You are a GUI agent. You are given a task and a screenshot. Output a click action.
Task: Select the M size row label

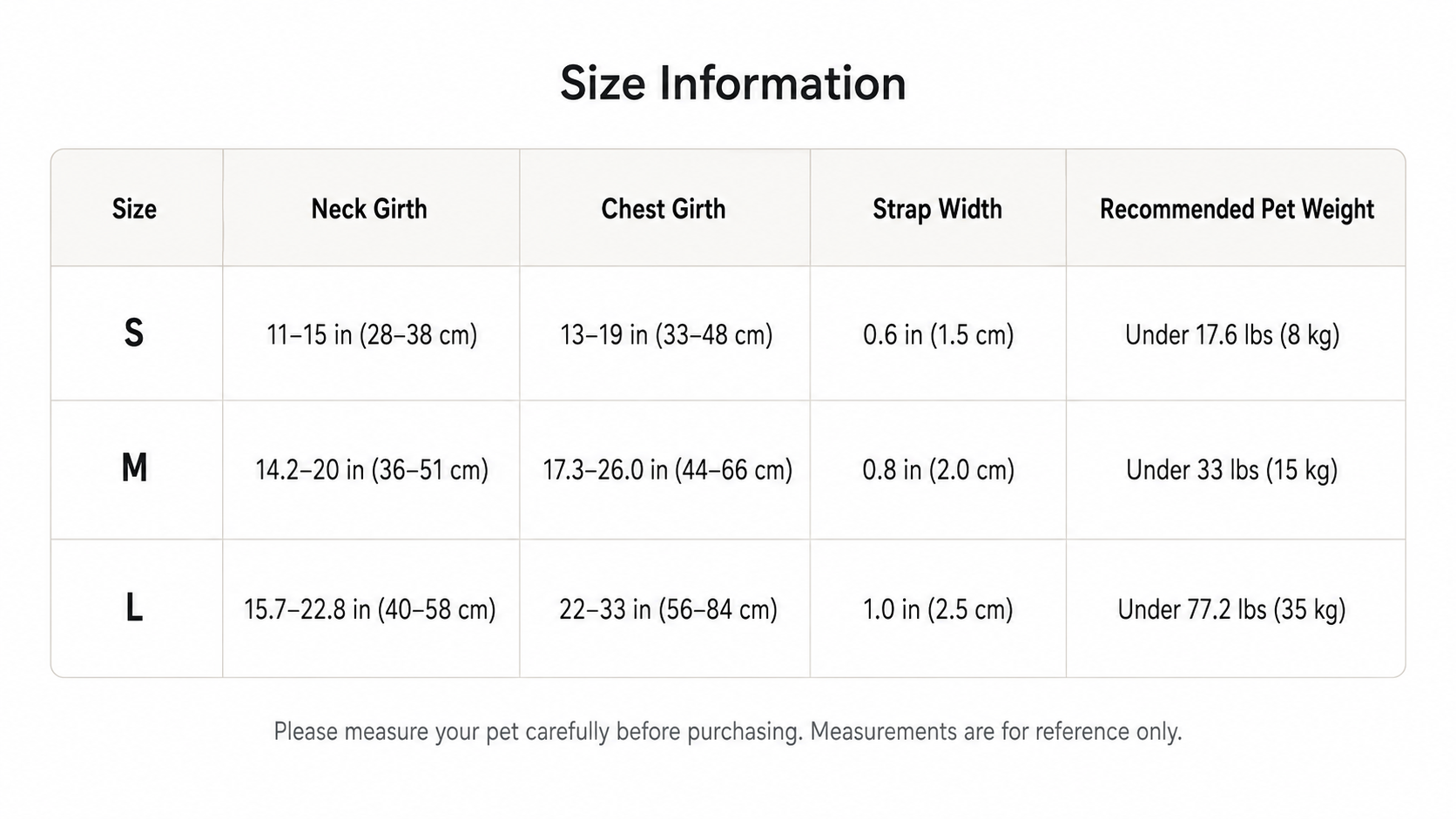(134, 468)
